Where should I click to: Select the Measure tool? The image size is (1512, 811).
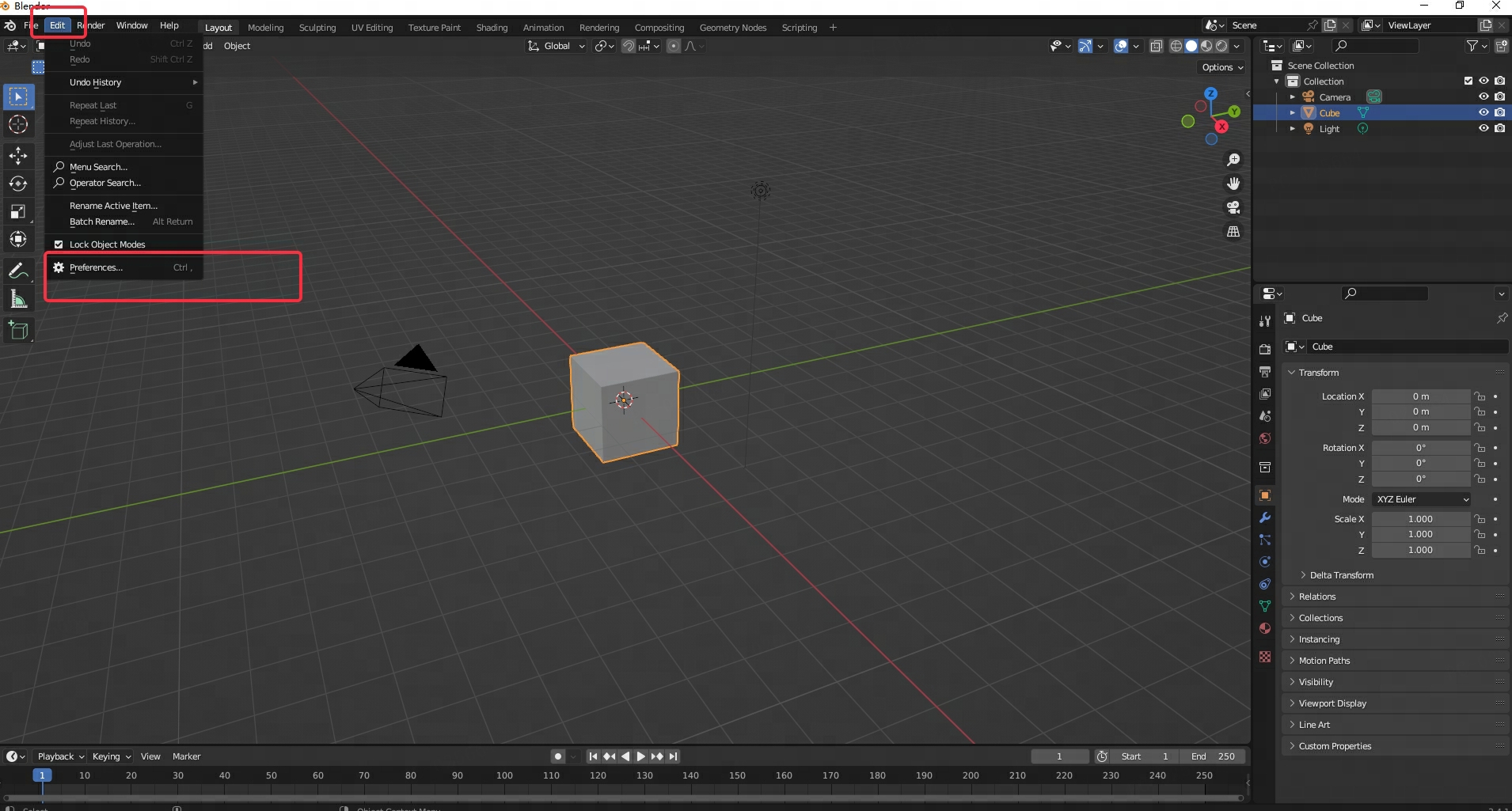click(18, 299)
